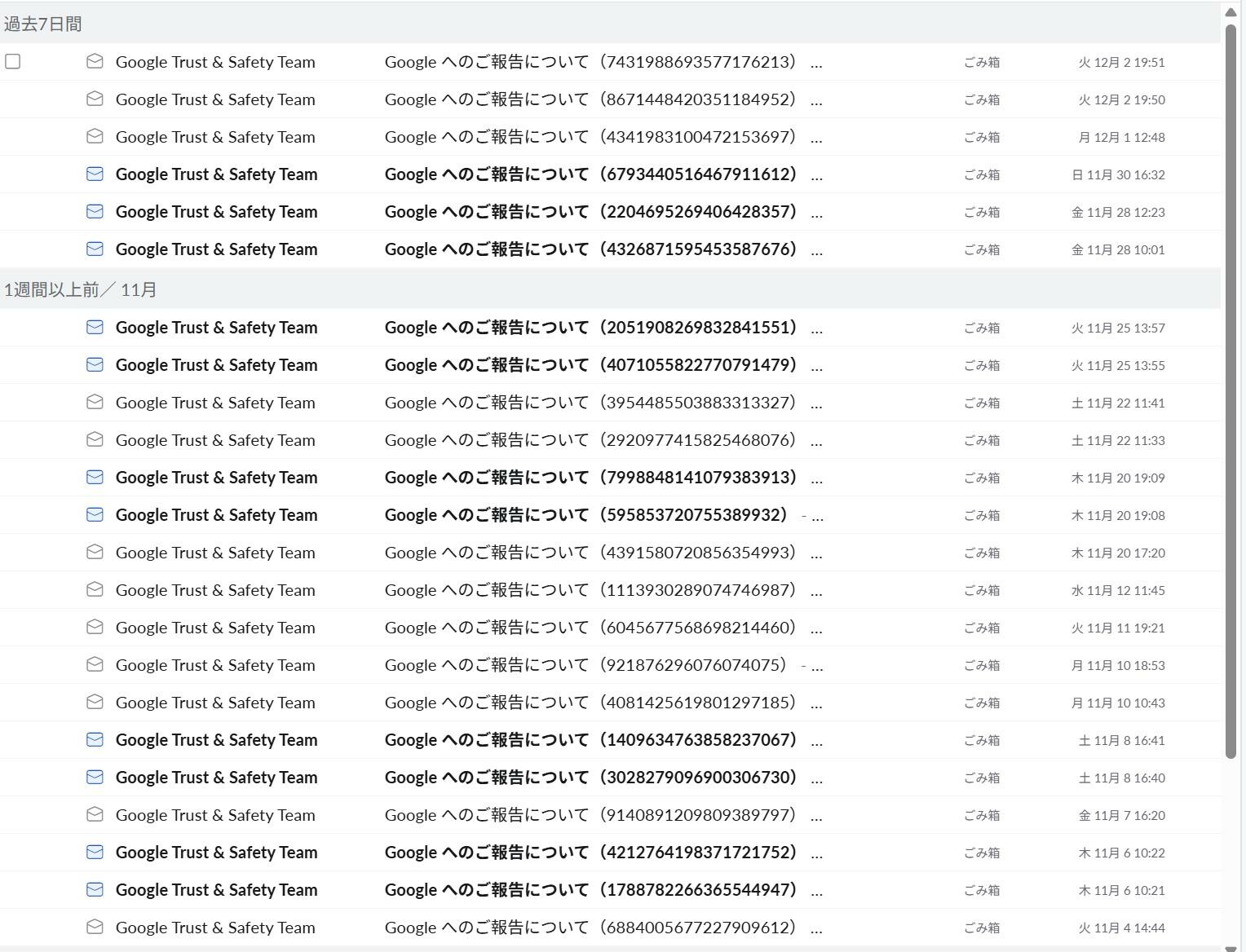Click ごみ箱 label on 11月 10 18:53 email
1246x952 pixels.
coord(982,665)
